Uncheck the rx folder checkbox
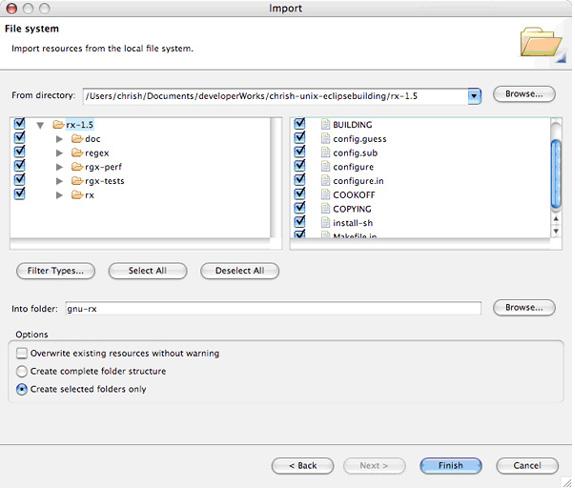Screen dimensions: 575x490 click(x=19, y=194)
